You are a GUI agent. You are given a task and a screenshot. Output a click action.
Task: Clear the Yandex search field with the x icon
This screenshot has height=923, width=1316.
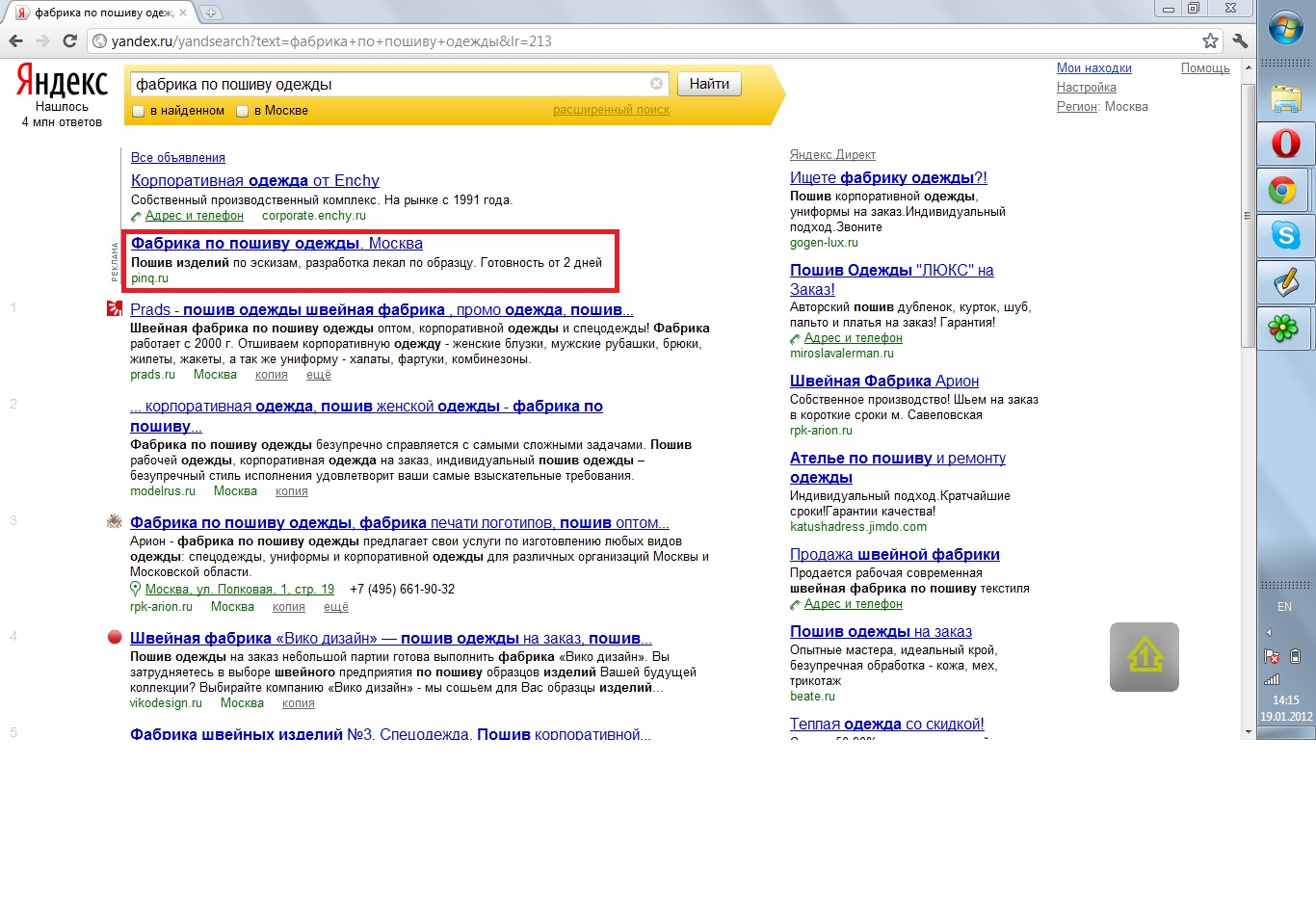pyautogui.click(x=656, y=84)
